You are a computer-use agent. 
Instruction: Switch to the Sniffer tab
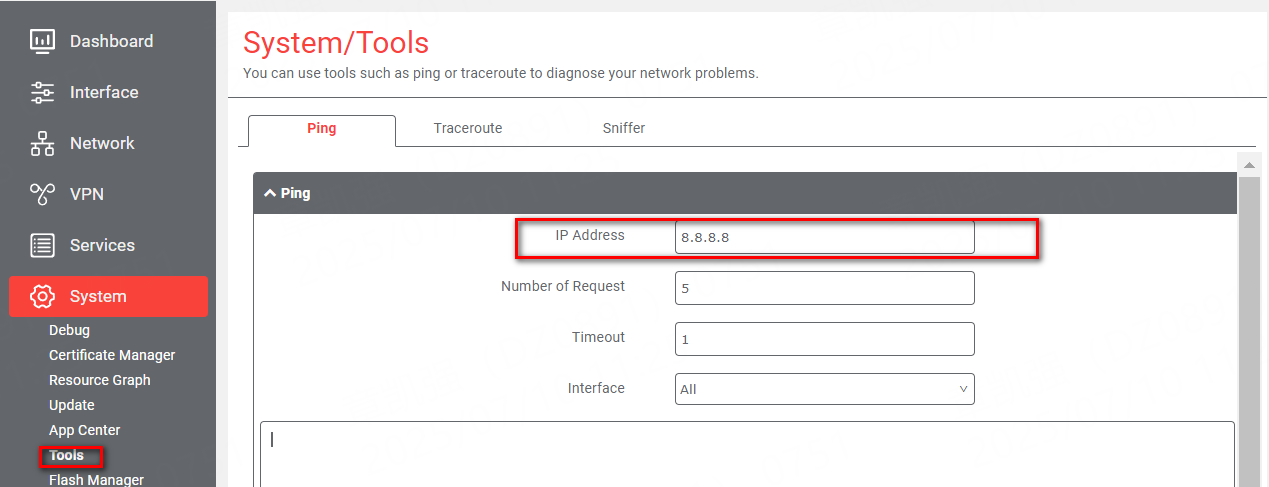point(624,128)
